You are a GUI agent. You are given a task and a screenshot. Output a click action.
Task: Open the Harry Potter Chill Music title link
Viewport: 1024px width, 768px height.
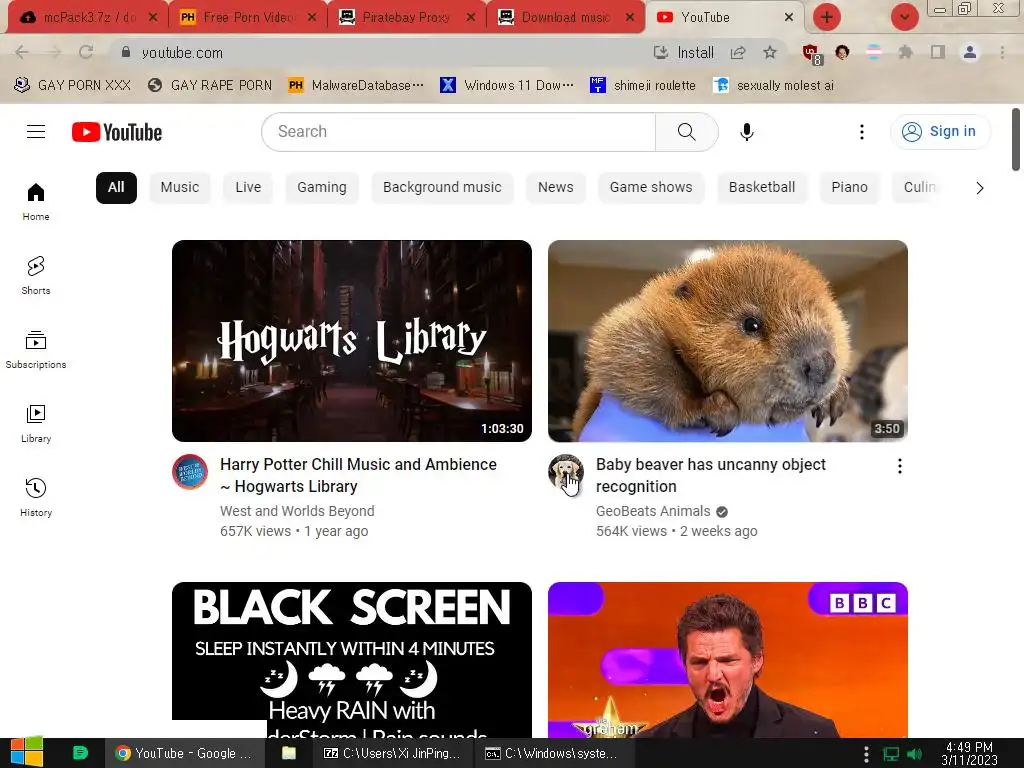[358, 475]
